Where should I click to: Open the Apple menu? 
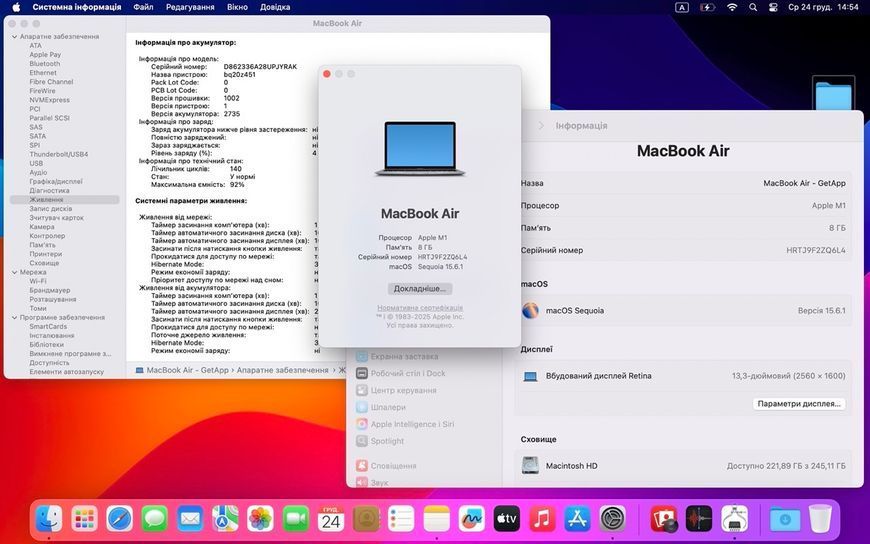(x=16, y=7)
